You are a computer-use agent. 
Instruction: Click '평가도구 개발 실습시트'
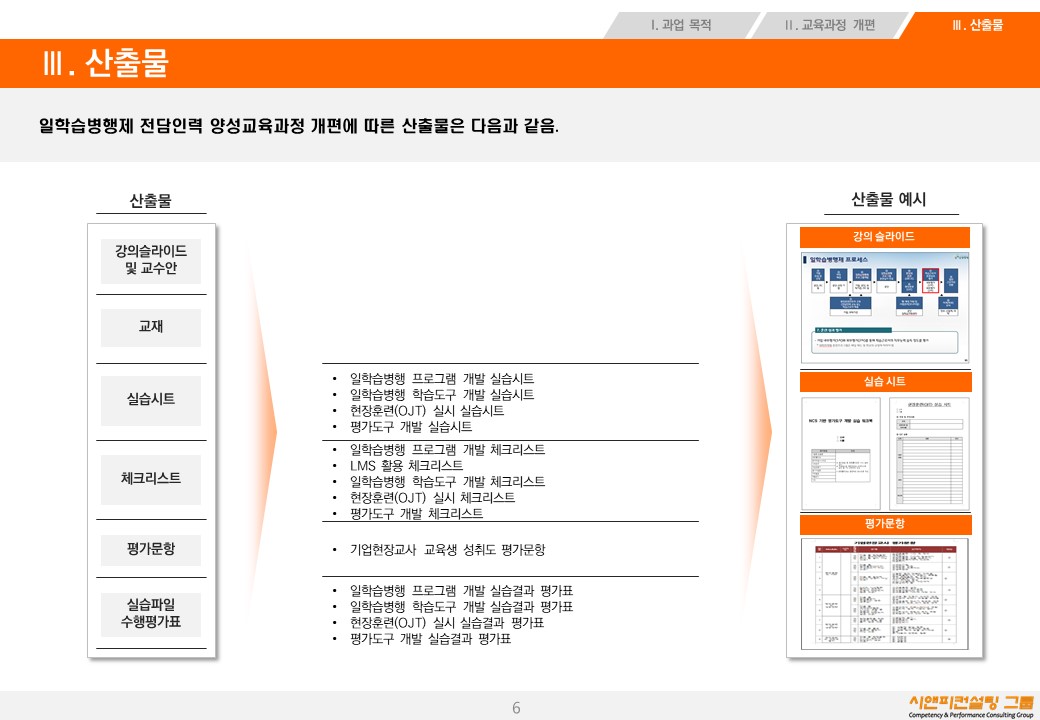[x=411, y=426]
